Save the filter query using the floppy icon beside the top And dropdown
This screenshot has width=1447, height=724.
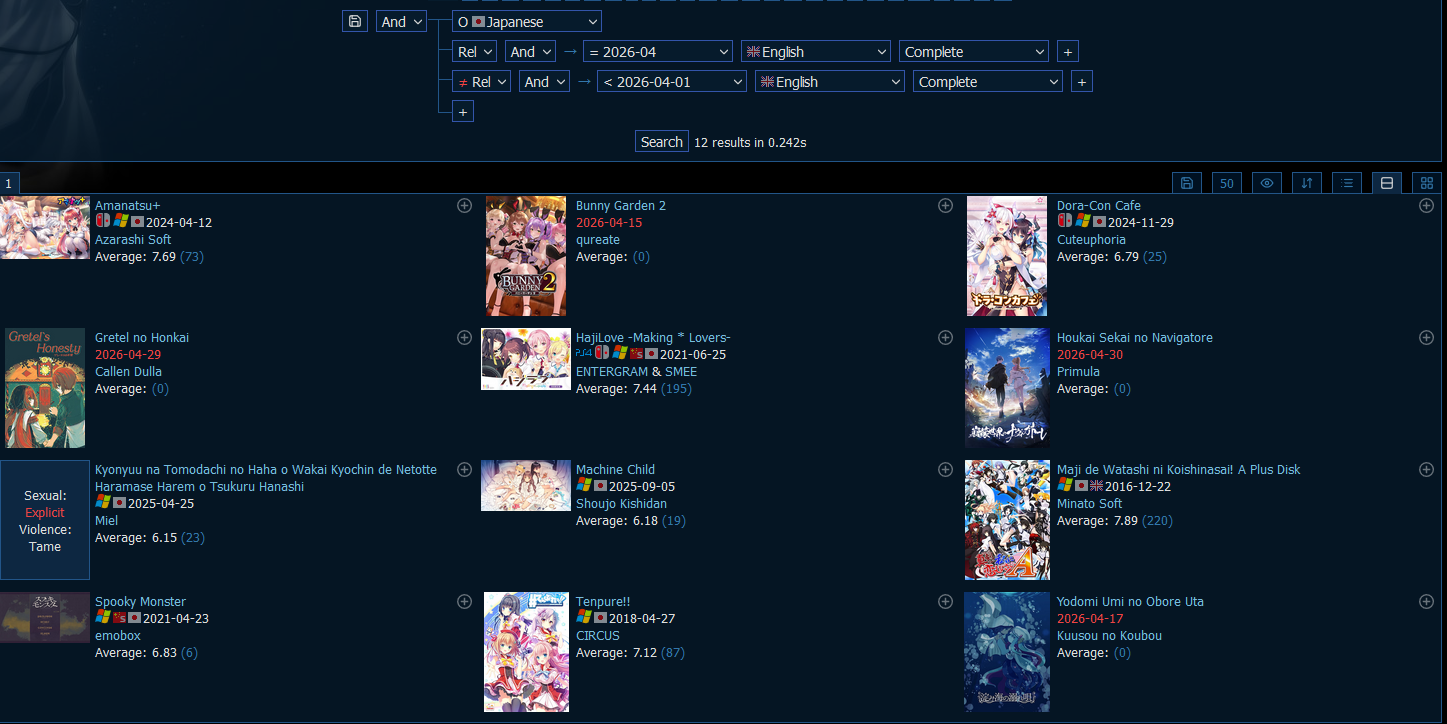tap(355, 21)
